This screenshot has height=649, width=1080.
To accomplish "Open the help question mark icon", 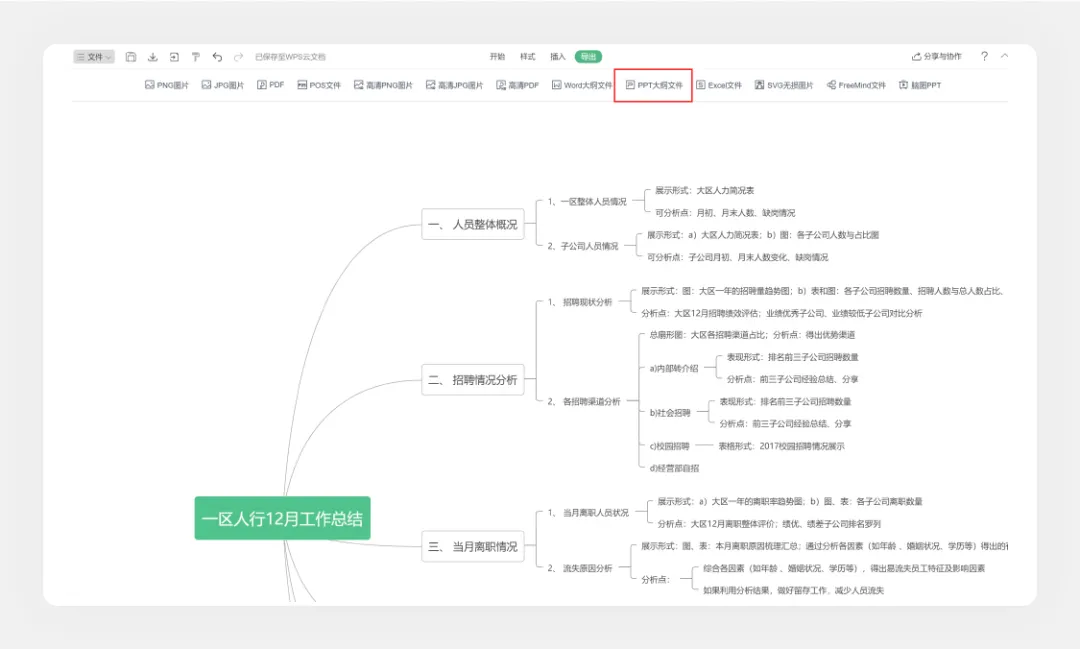I will click(x=984, y=57).
